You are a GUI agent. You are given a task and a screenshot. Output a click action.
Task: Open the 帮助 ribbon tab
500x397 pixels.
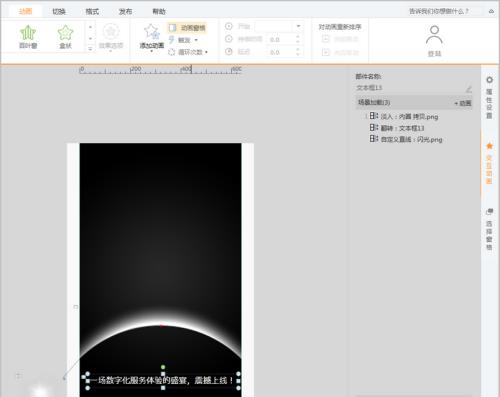(x=159, y=11)
